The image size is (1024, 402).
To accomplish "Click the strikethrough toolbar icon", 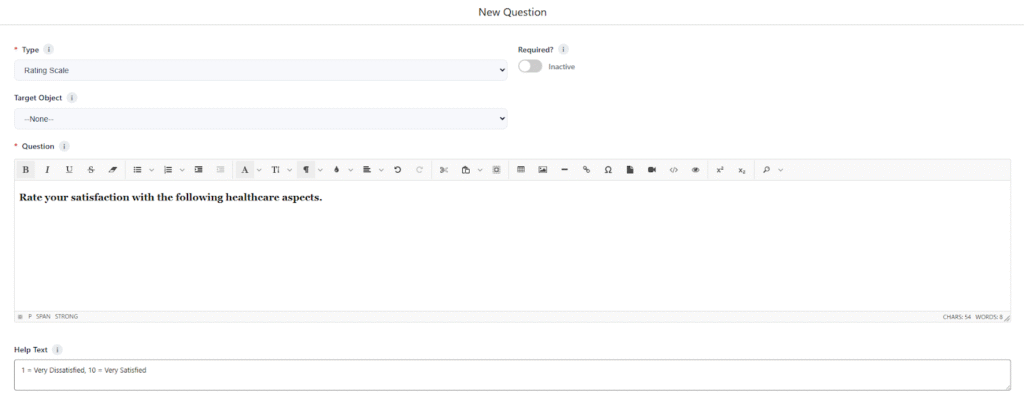I will [91, 170].
